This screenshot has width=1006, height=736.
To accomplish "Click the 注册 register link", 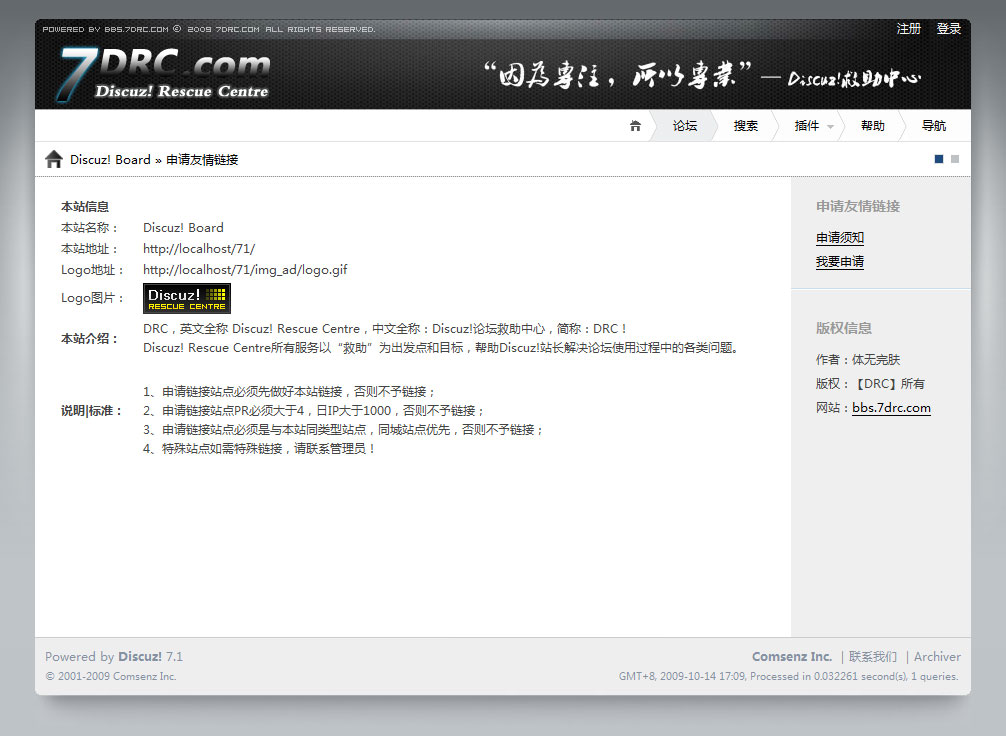I will [908, 28].
